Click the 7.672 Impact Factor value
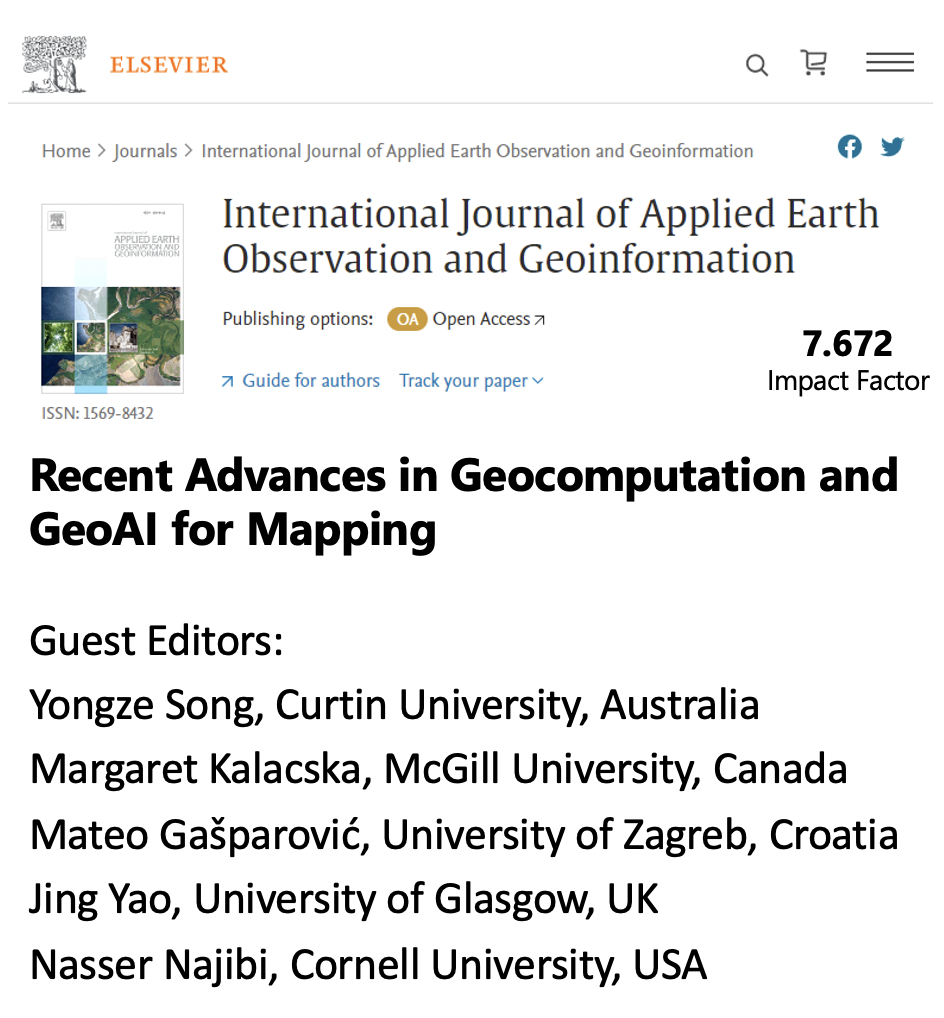Screen dimensions: 944x1018 click(847, 344)
